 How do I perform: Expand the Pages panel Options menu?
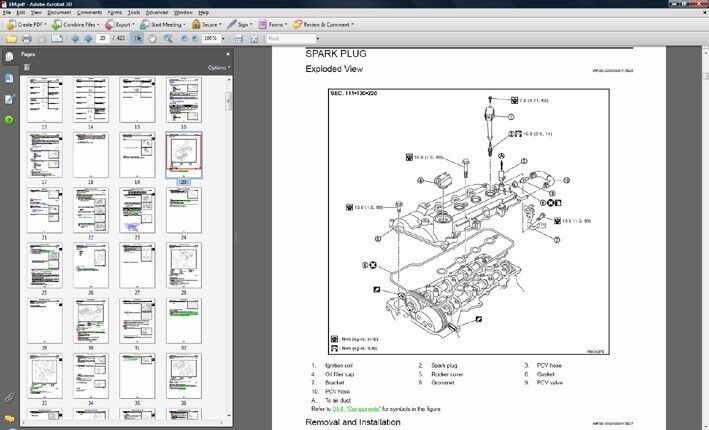pyautogui.click(x=218, y=67)
